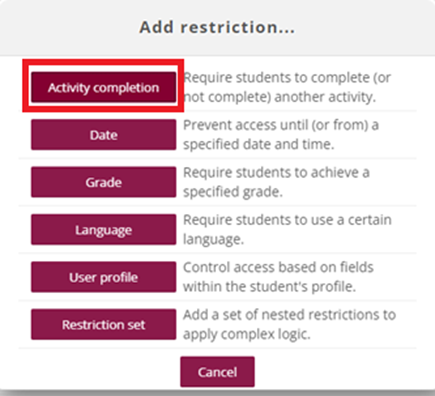
Task: Click the 'Prevent access until' description text
Action: point(281,135)
